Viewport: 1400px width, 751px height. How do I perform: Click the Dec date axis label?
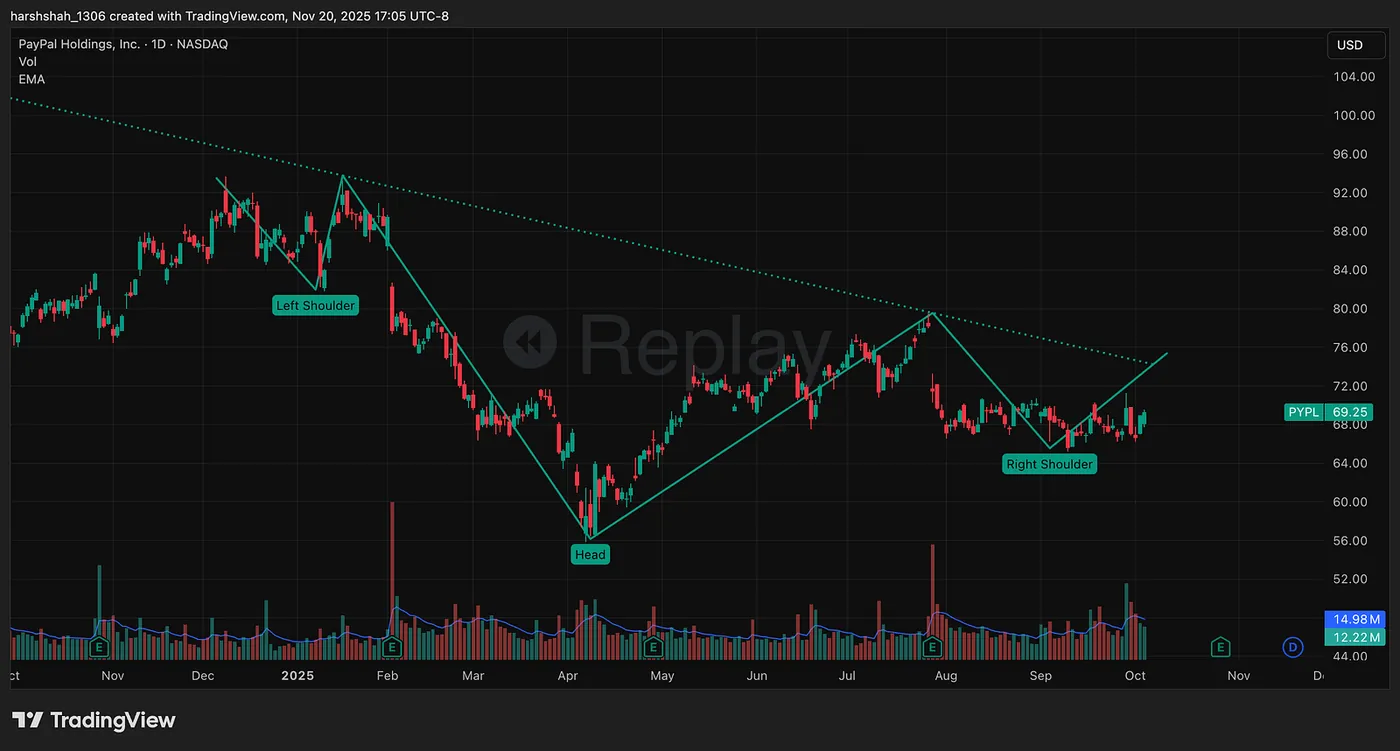[203, 676]
